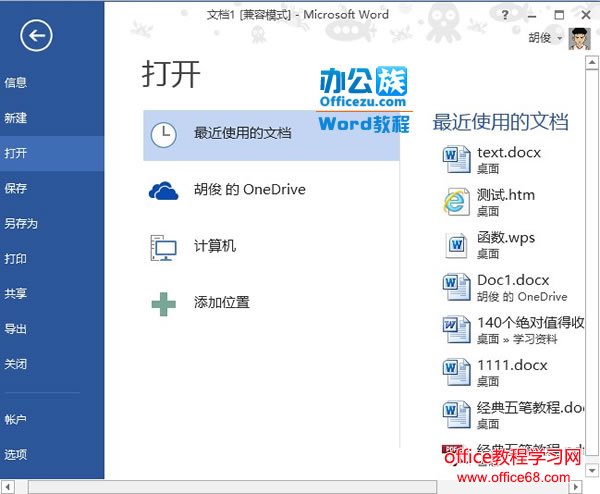Click the OneDrive cloud icon
Viewport: 600px width, 494px height.
(163, 191)
